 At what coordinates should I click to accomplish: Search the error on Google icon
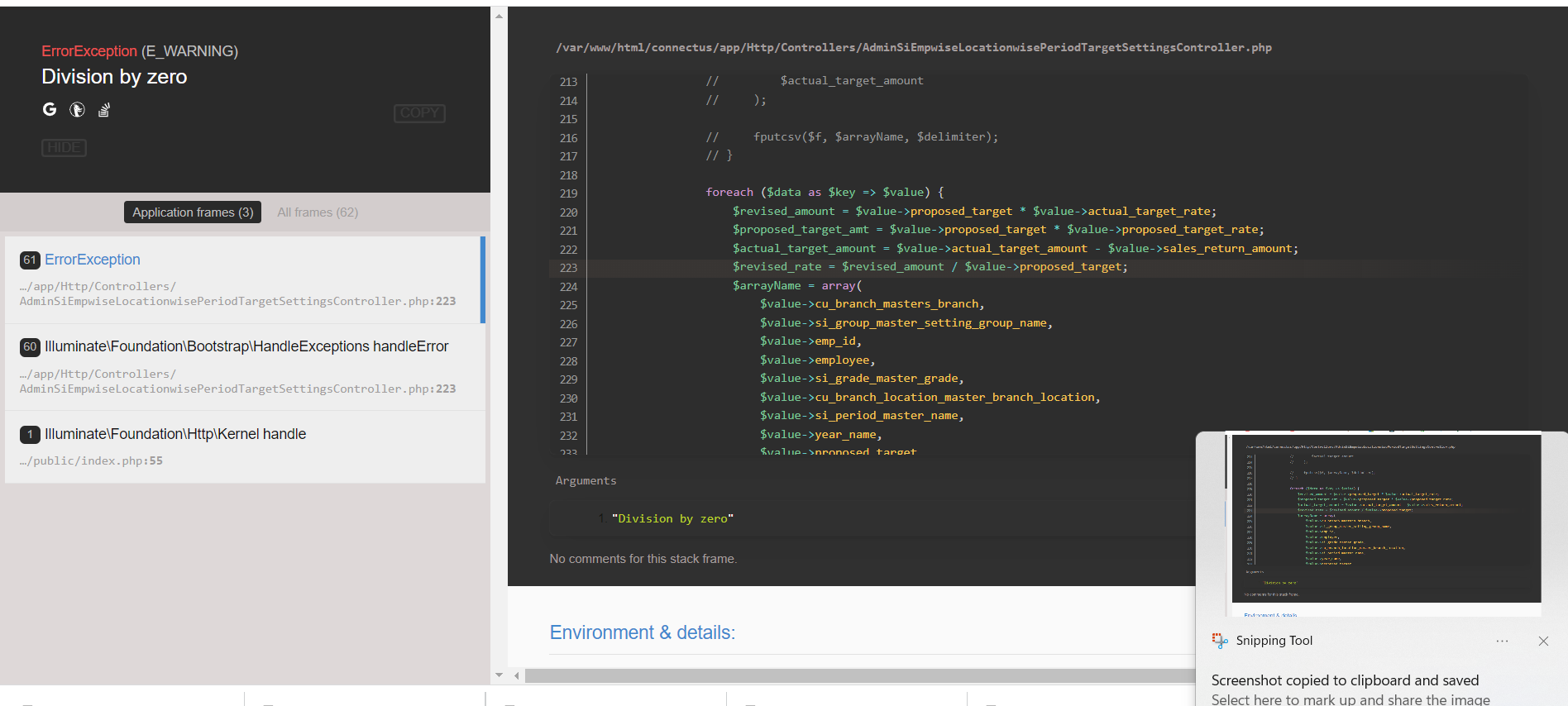tap(50, 109)
